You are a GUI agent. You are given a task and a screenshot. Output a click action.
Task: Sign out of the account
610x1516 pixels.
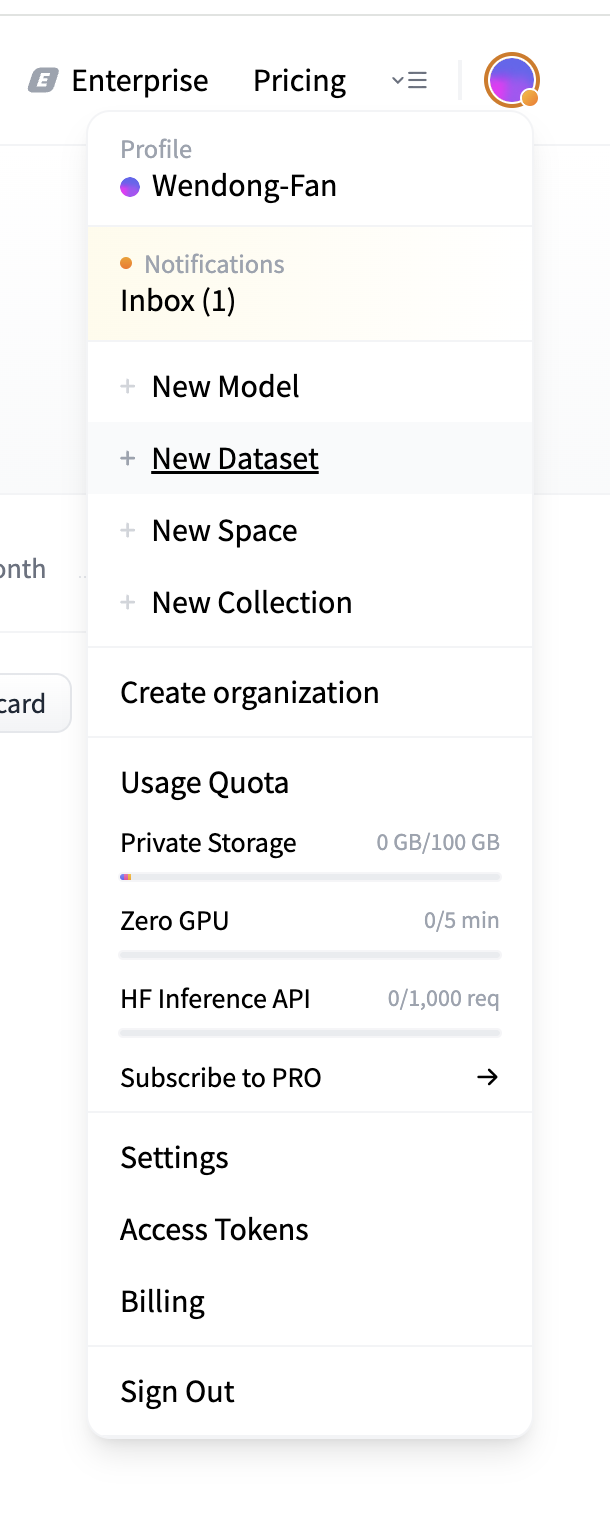(x=178, y=1392)
